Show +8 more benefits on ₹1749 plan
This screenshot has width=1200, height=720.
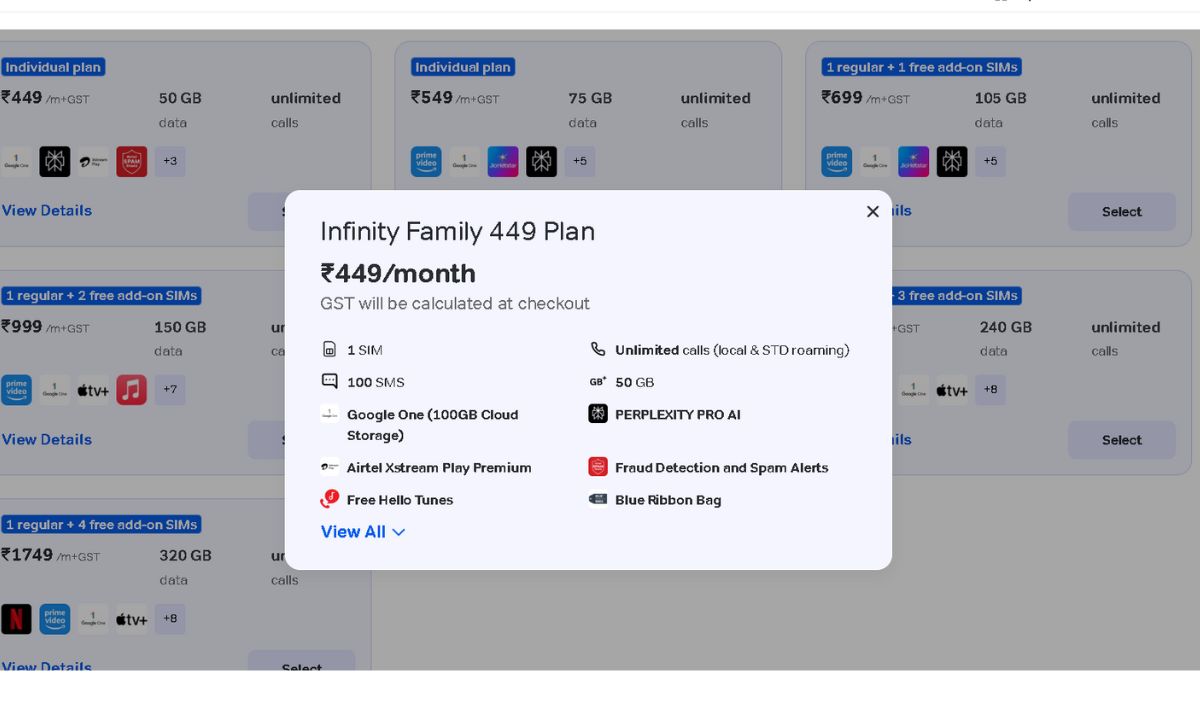[170, 619]
